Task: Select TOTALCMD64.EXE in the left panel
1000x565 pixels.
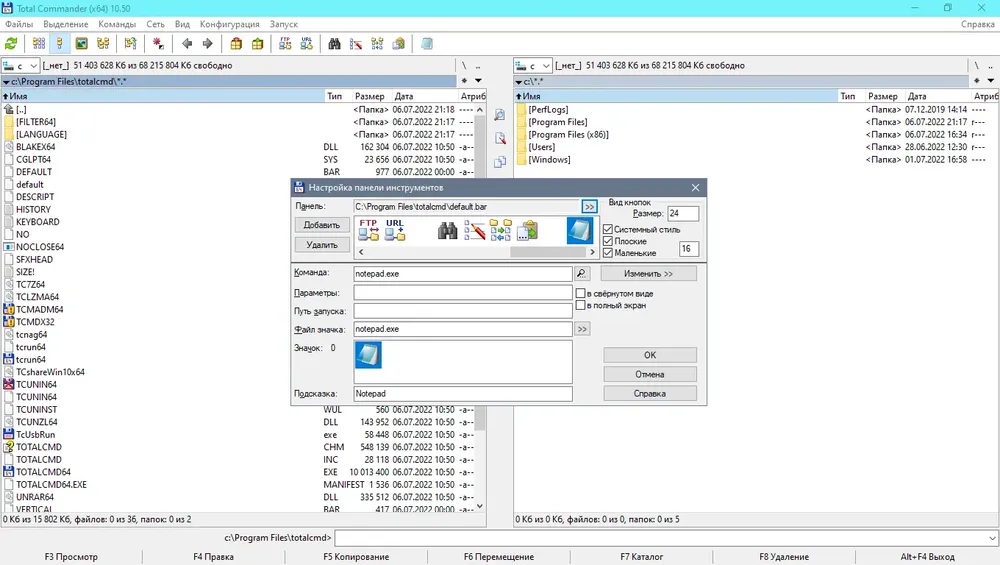Action: pyautogui.click(x=51, y=485)
